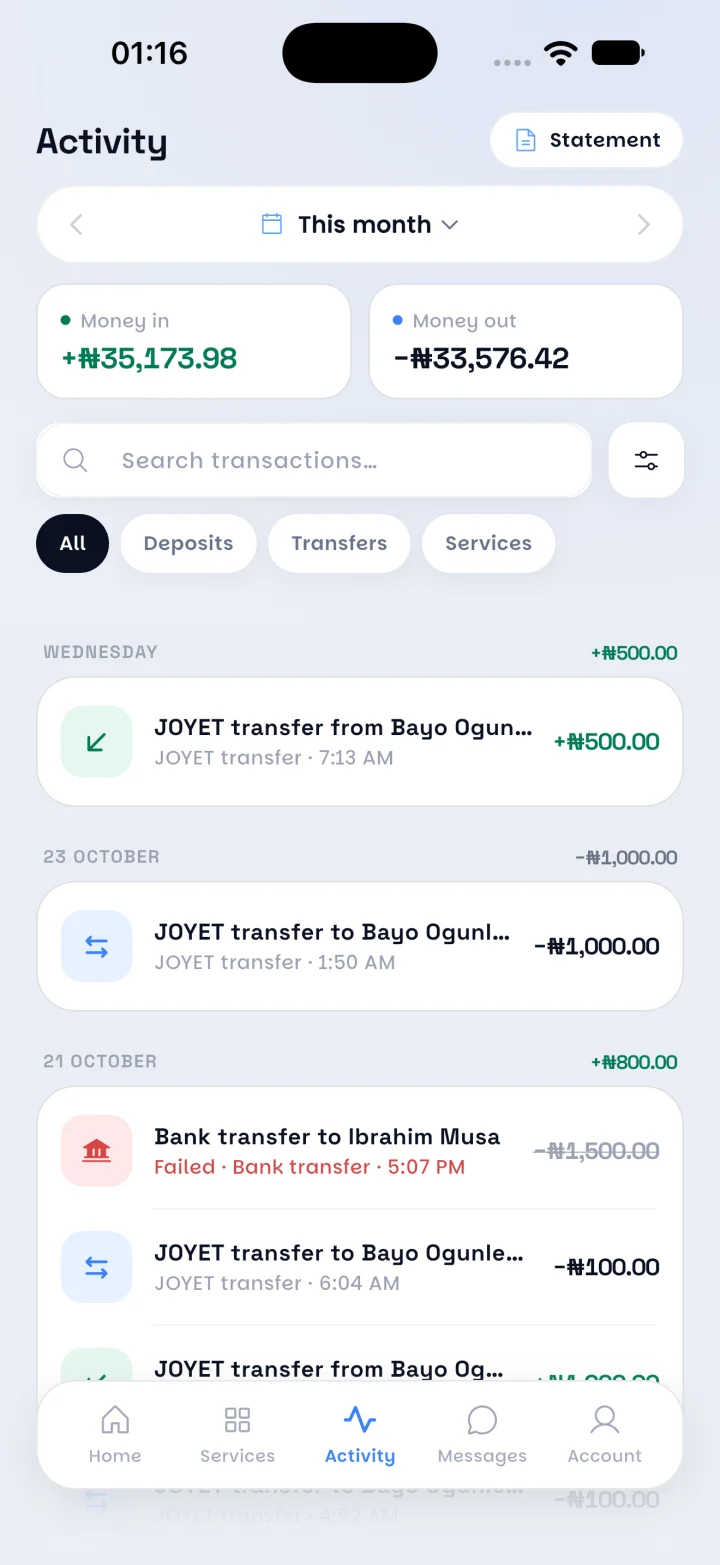This screenshot has width=720, height=1565.
Task: Click the Search transactions field
Action: pyautogui.click(x=314, y=460)
